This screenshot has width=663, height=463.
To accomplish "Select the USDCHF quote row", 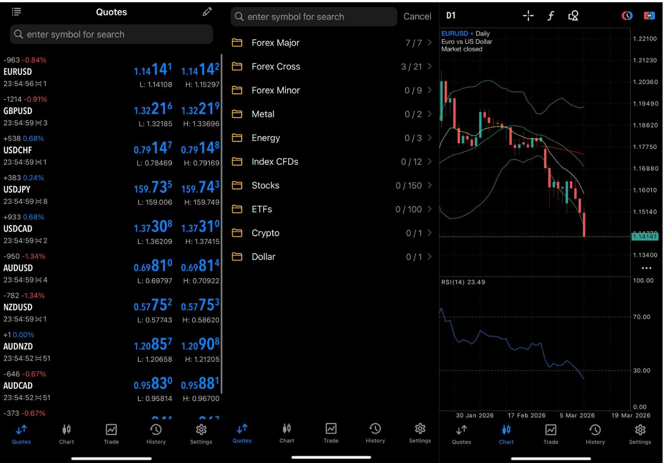I will [111, 151].
